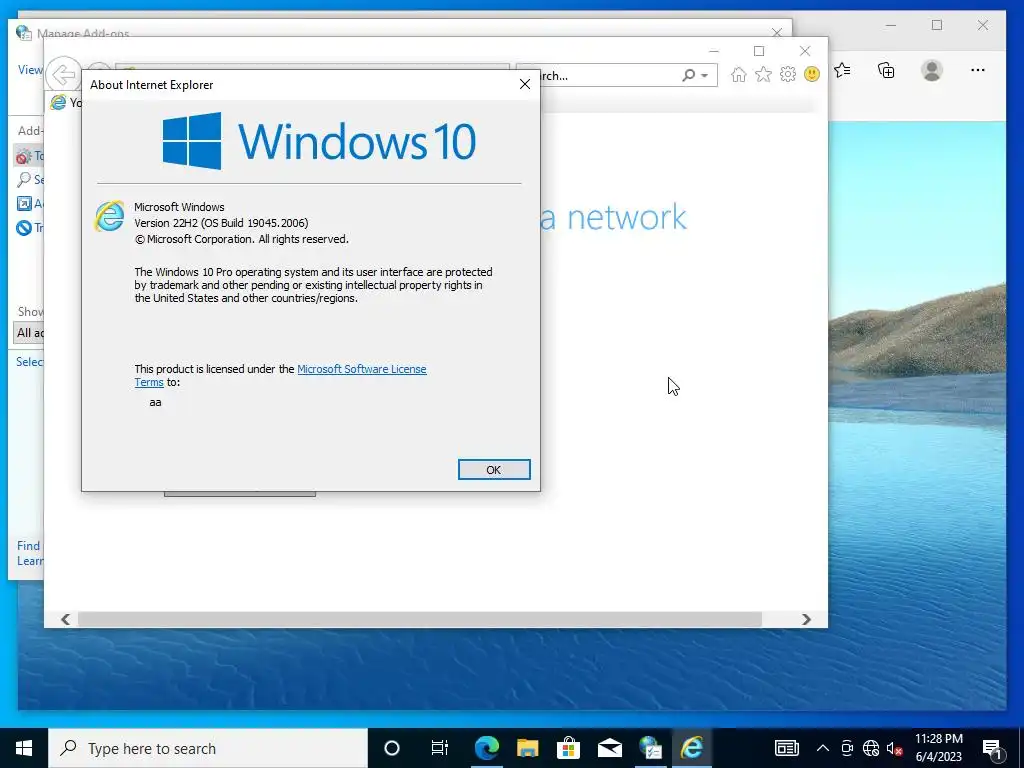Open Task View on the taskbar

(440, 748)
